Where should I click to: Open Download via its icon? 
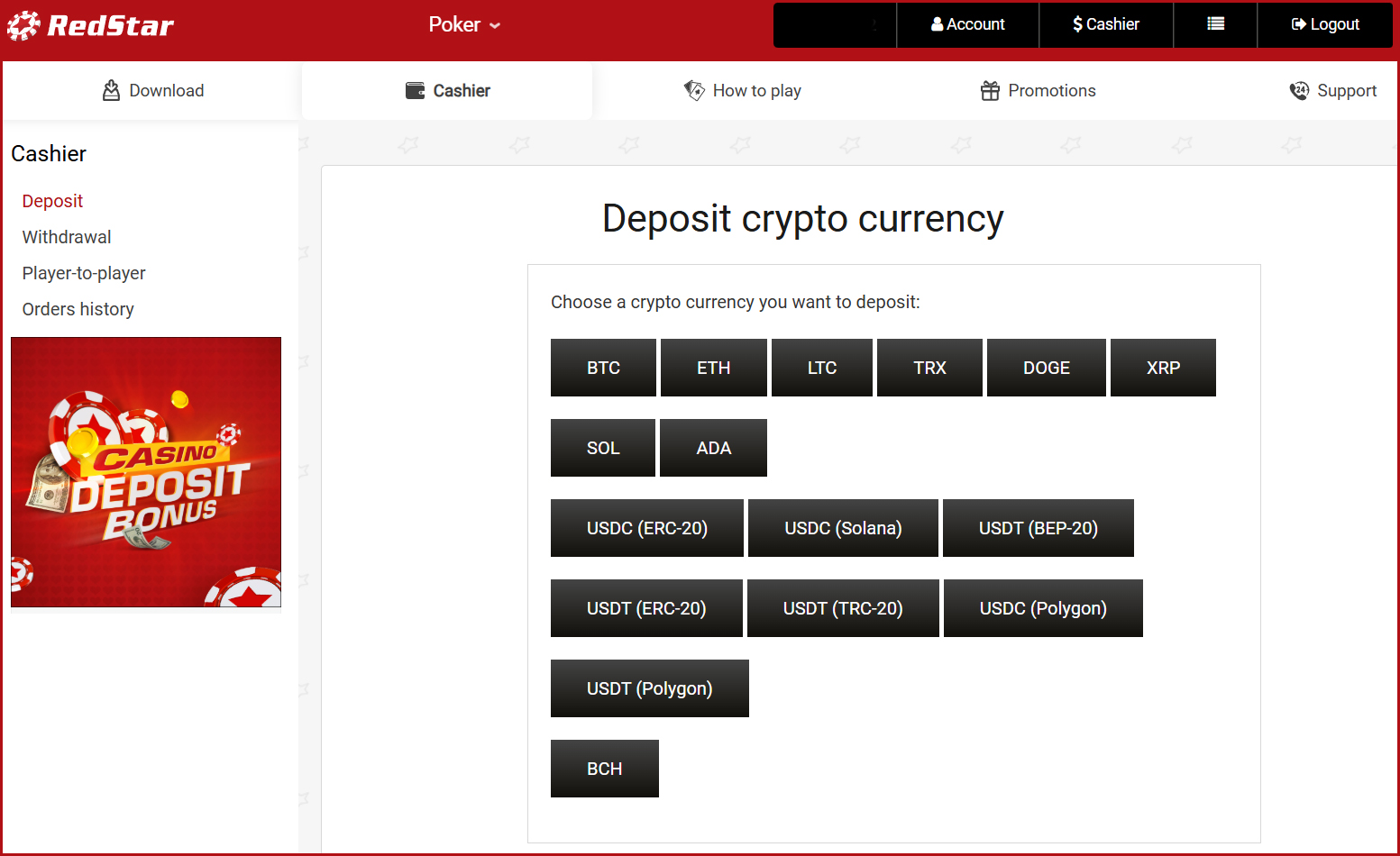(x=111, y=90)
